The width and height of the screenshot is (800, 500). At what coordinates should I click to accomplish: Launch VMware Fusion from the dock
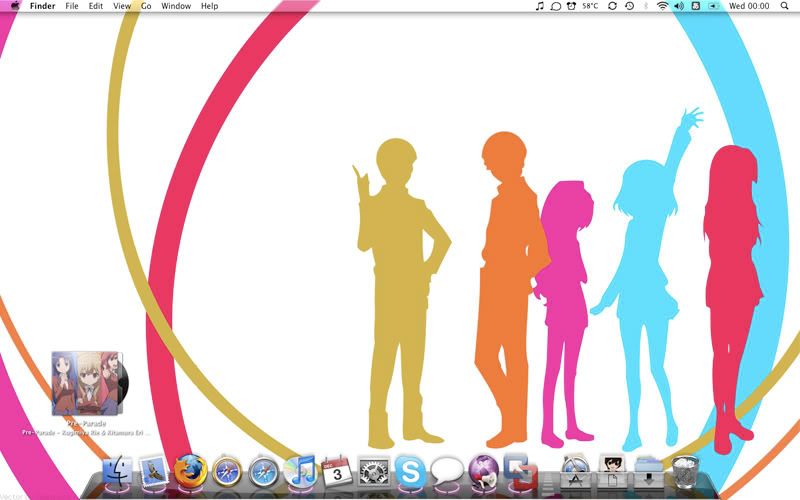[x=520, y=470]
